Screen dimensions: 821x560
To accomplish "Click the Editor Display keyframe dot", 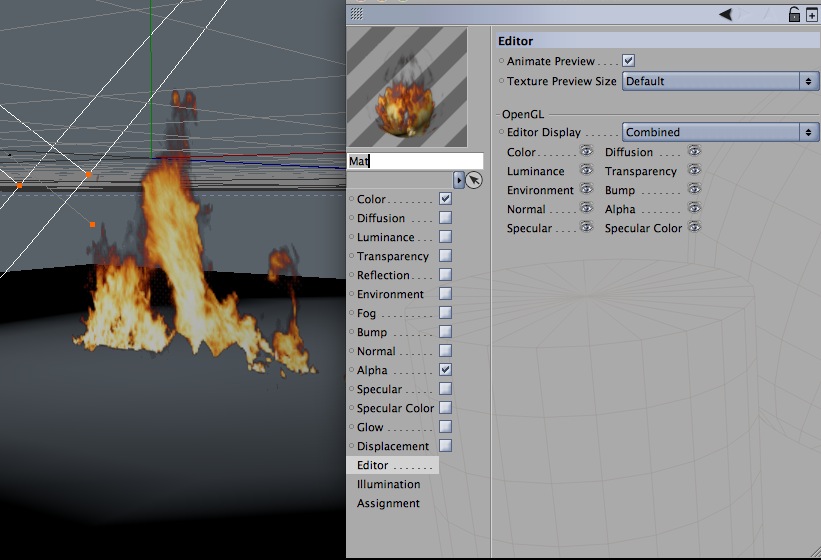I will coord(502,132).
